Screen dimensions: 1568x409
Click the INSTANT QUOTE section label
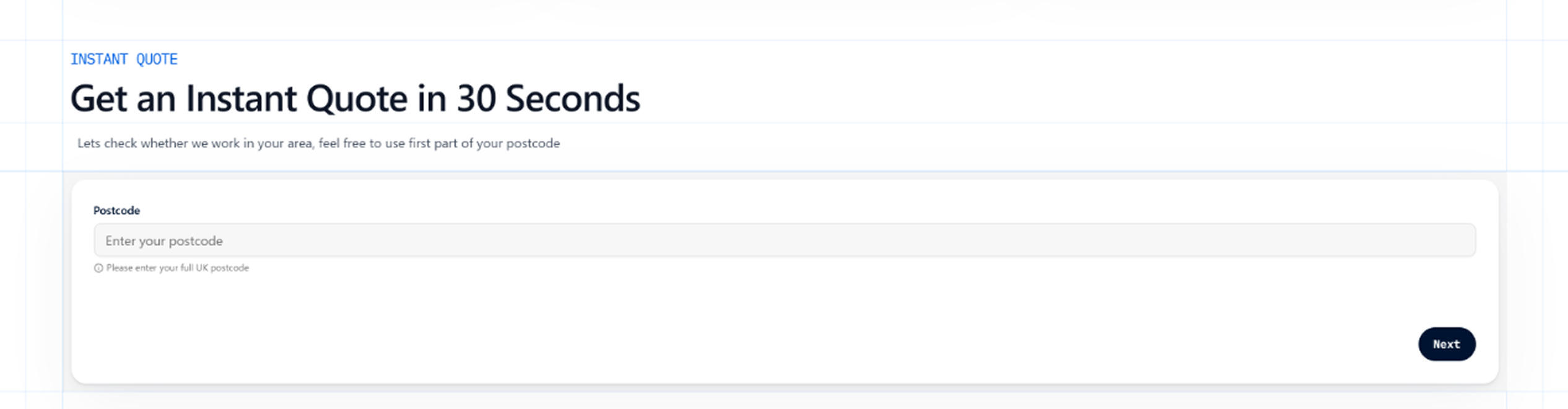(124, 59)
